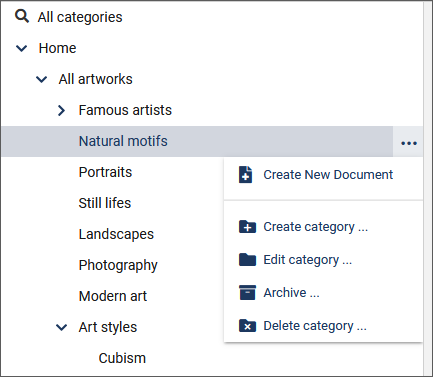Select the Portraits category
This screenshot has height=377, width=433.
pos(105,172)
